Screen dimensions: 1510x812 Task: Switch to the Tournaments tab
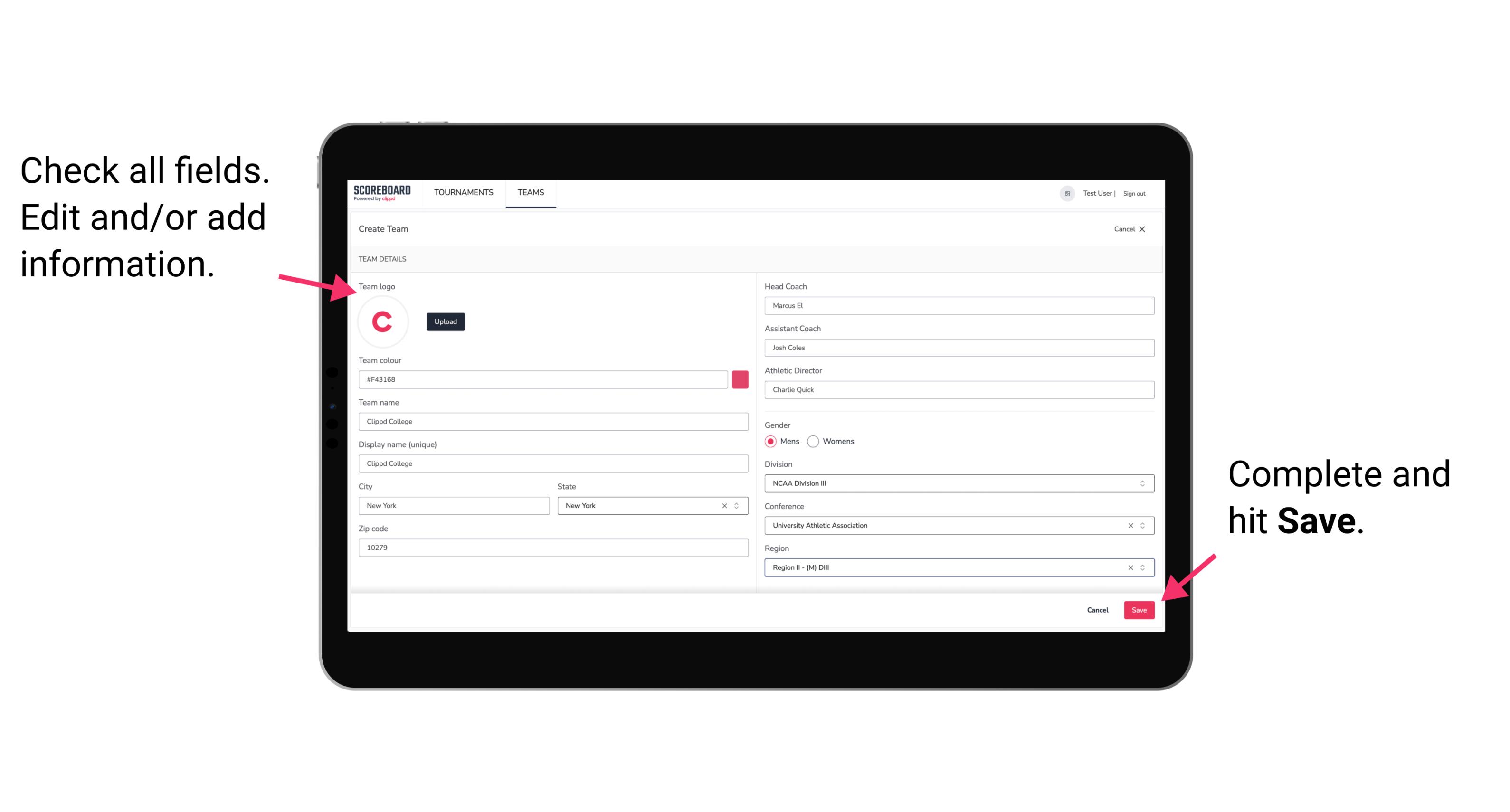[463, 192]
